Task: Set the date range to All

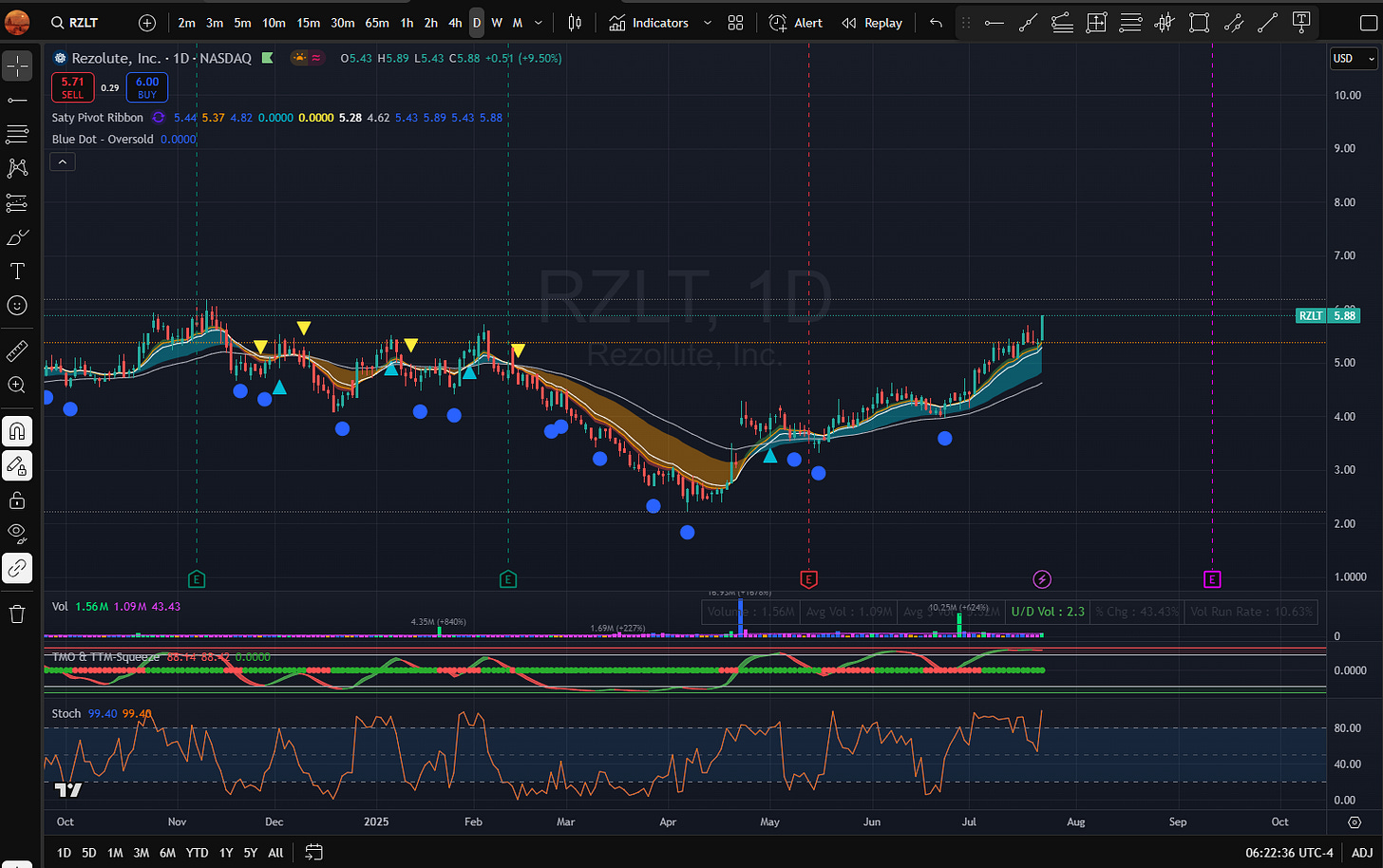Action: pos(275,853)
